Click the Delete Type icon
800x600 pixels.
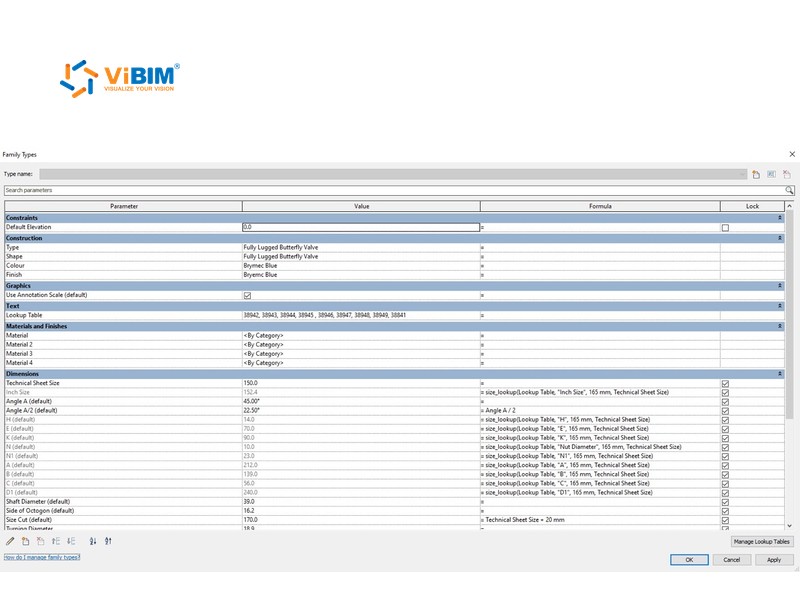(x=787, y=174)
